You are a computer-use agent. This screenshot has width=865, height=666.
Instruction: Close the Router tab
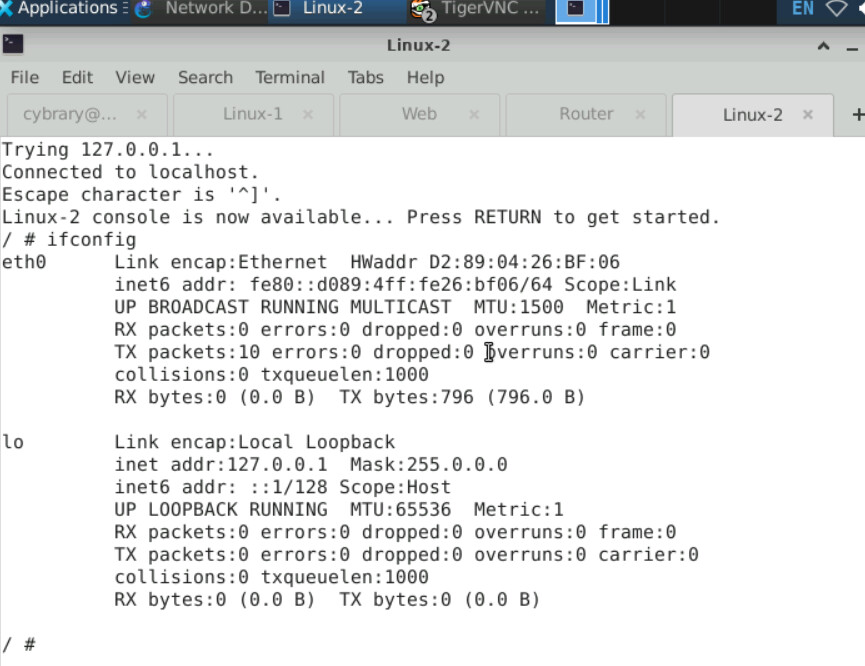point(641,114)
